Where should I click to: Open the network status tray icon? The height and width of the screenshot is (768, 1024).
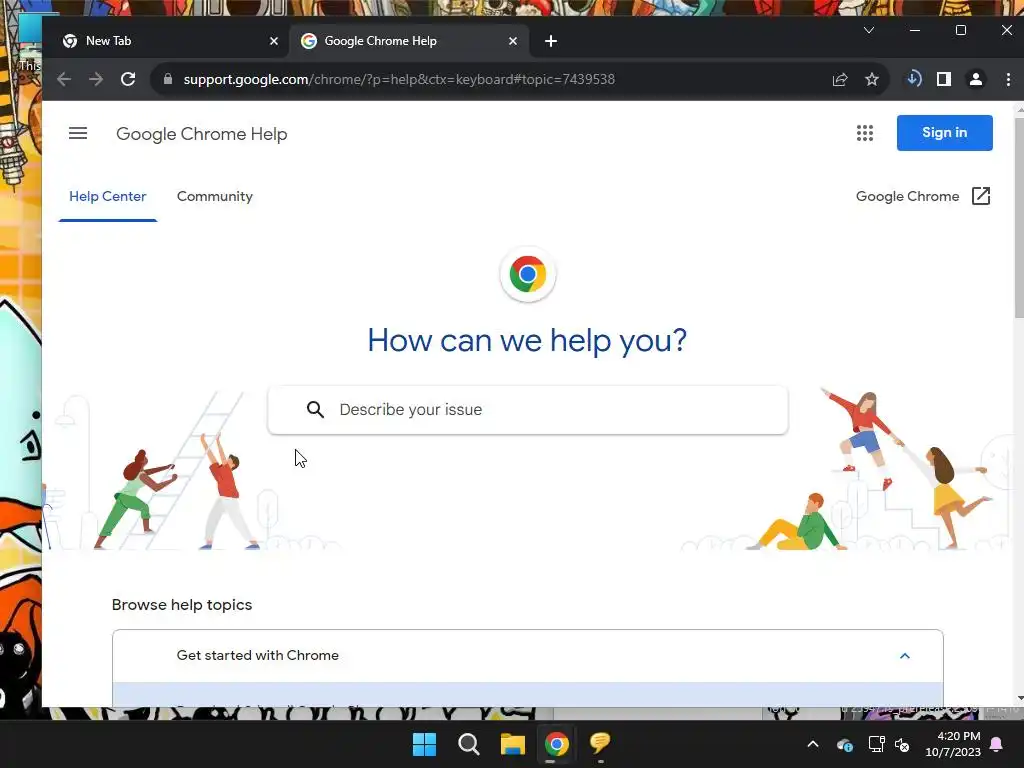click(x=876, y=744)
